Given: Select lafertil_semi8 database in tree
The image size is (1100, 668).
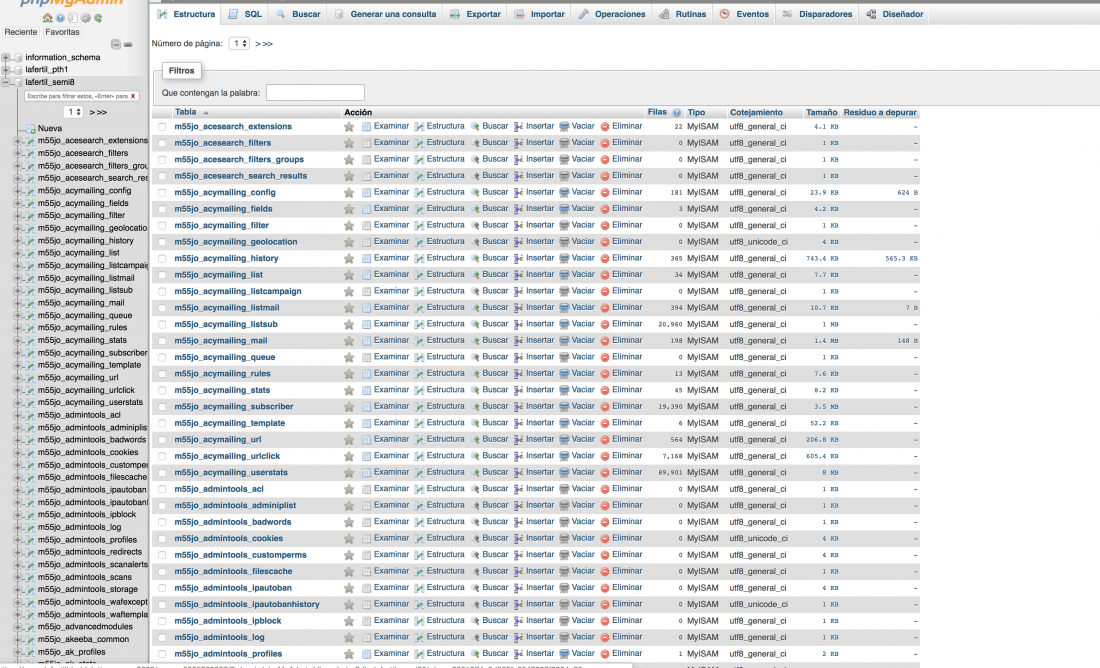Looking at the screenshot, I should 50,82.
